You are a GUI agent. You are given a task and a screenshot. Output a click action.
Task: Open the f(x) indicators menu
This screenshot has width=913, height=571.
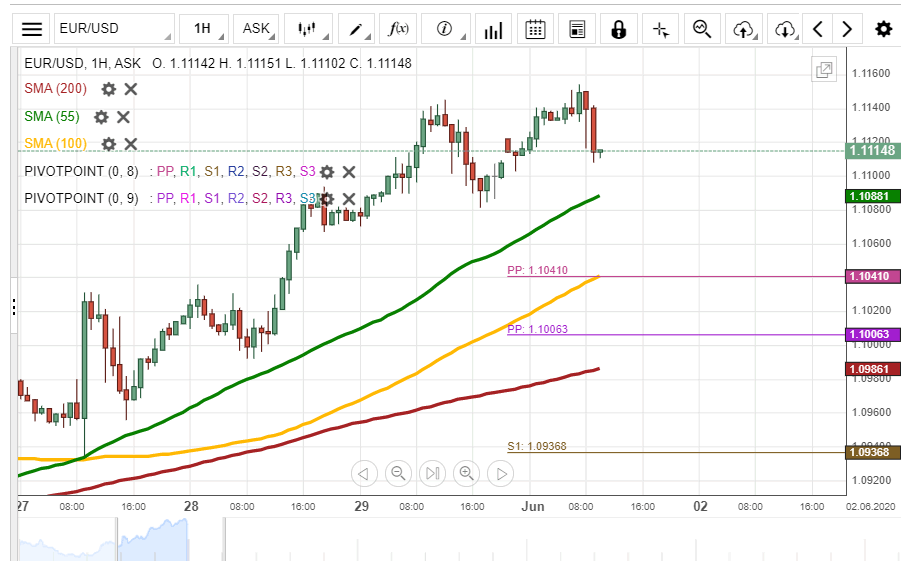398,29
